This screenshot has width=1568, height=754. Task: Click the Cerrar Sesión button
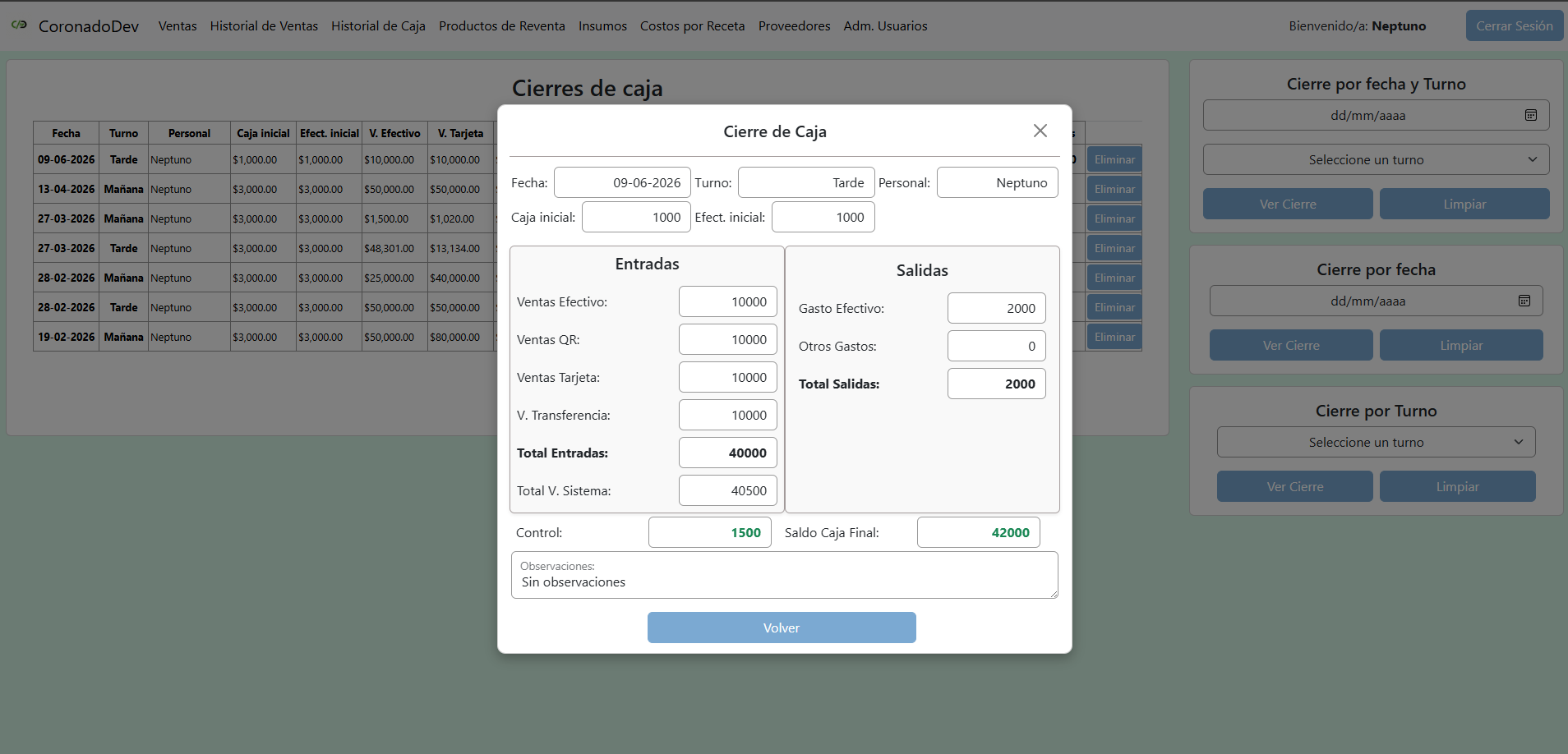1515,25
